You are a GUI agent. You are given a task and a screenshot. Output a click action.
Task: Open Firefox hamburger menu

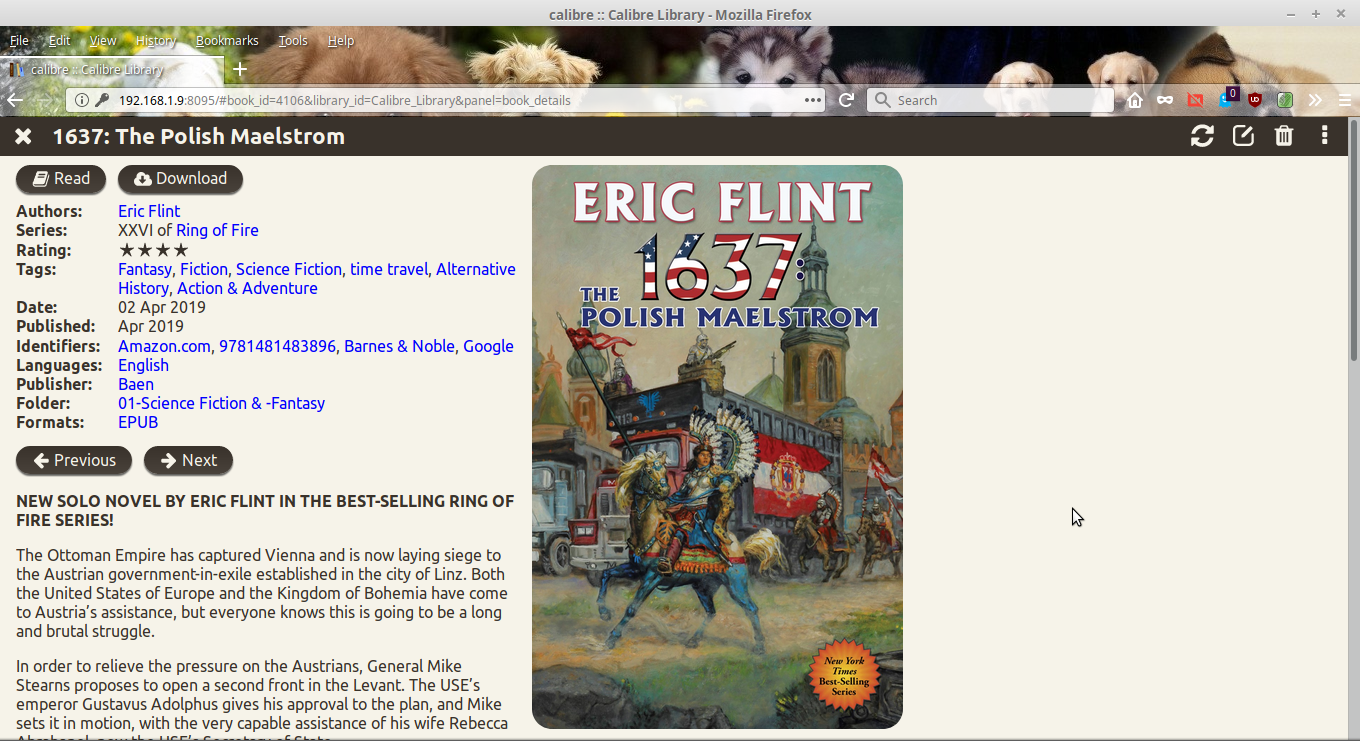pyautogui.click(x=1345, y=100)
